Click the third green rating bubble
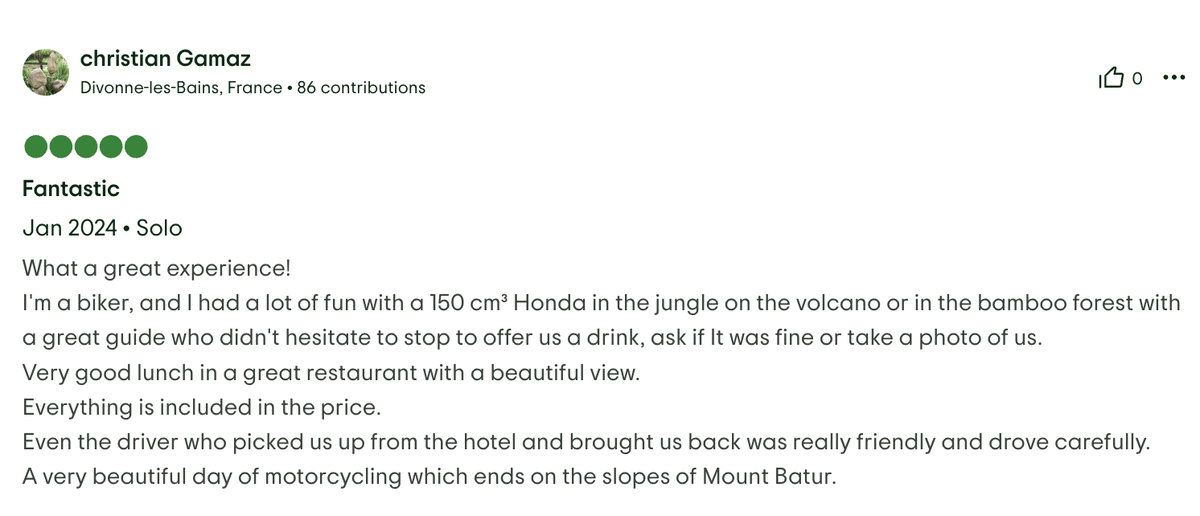1200x516 pixels. [85, 147]
